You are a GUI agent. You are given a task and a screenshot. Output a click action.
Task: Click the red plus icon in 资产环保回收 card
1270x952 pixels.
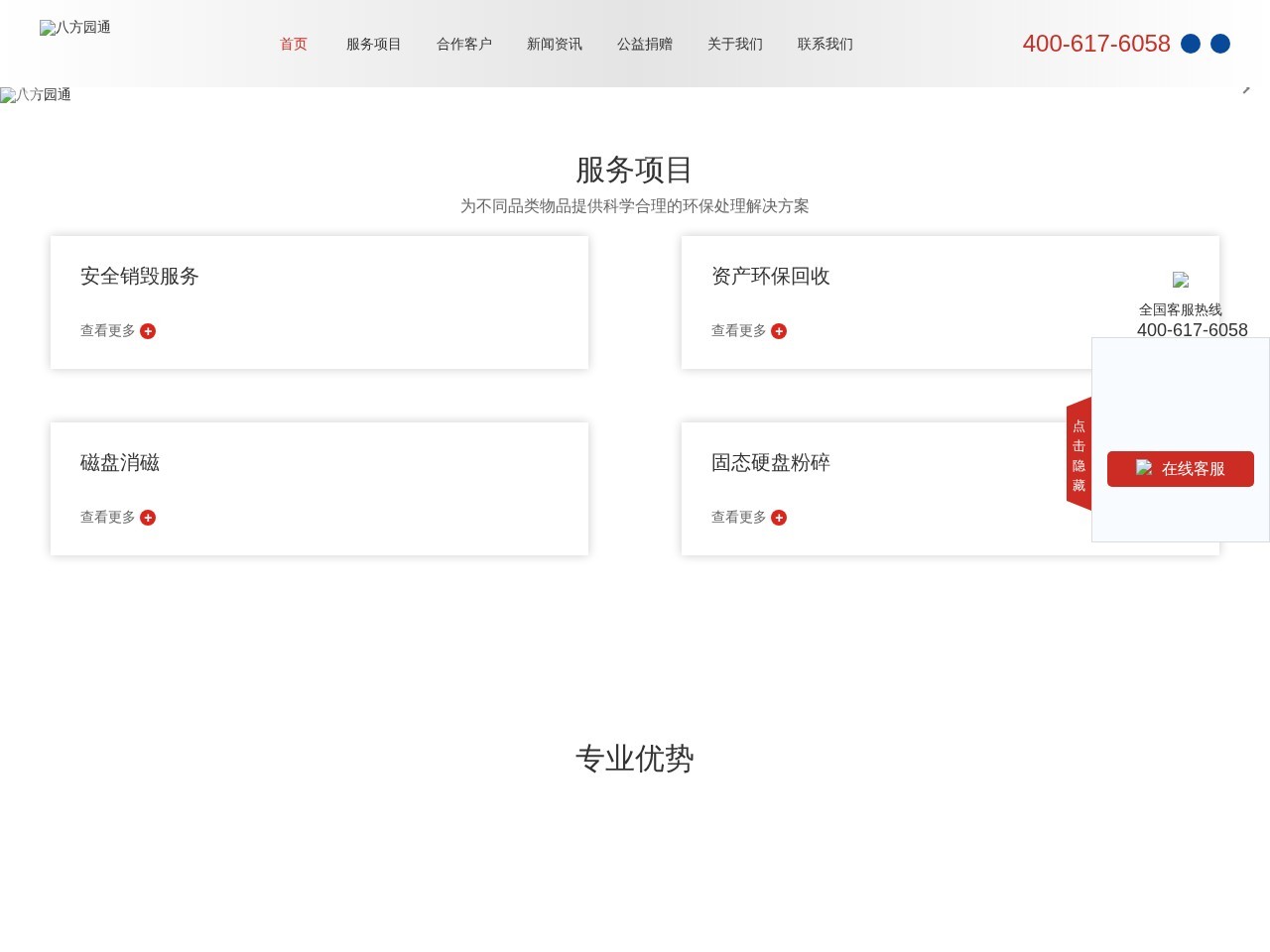779,331
